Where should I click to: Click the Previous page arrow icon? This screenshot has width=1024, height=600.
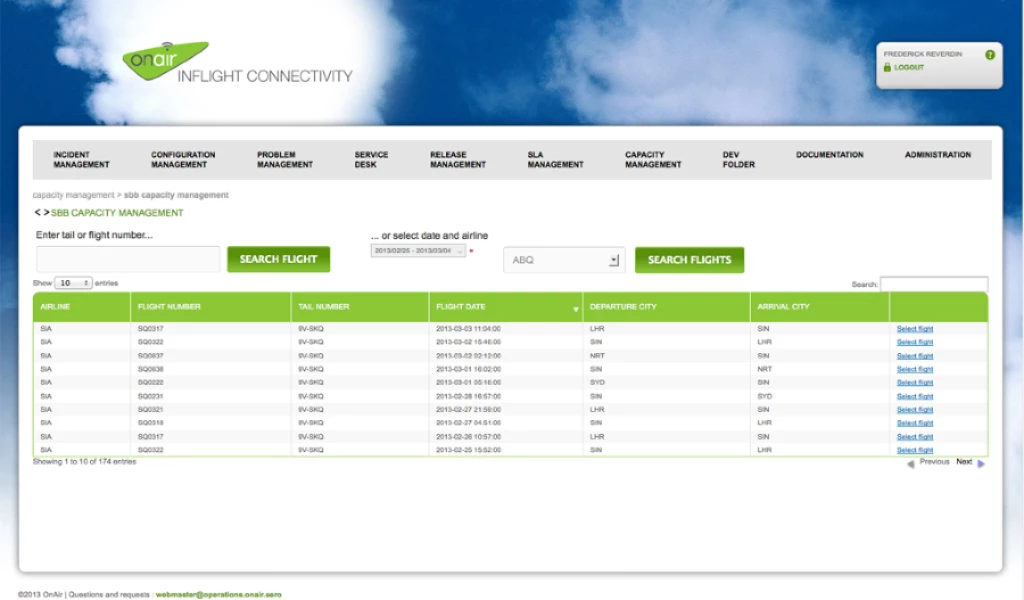coord(910,464)
